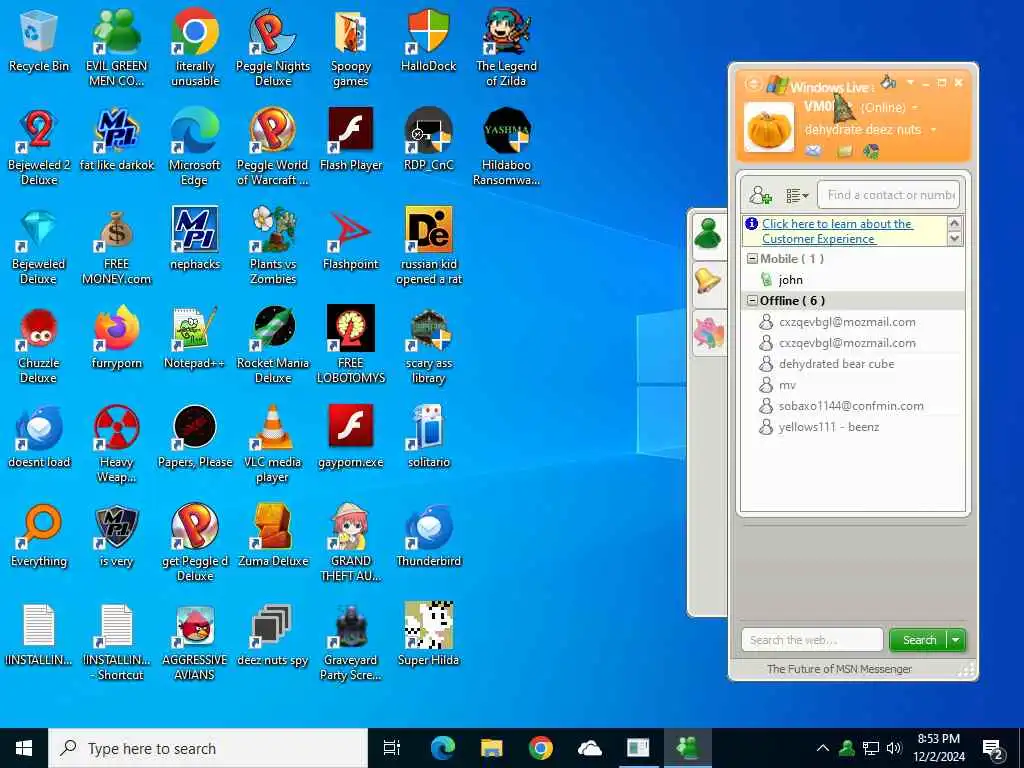Open the email inbox envelope icon
This screenshot has height=768, width=1024.
[x=813, y=151]
